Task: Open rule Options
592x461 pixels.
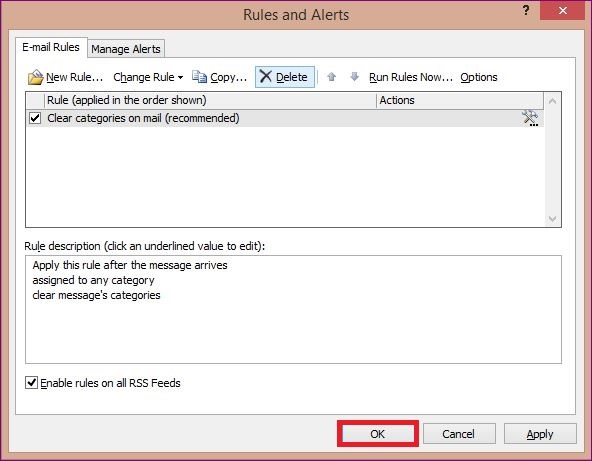Action: point(479,77)
